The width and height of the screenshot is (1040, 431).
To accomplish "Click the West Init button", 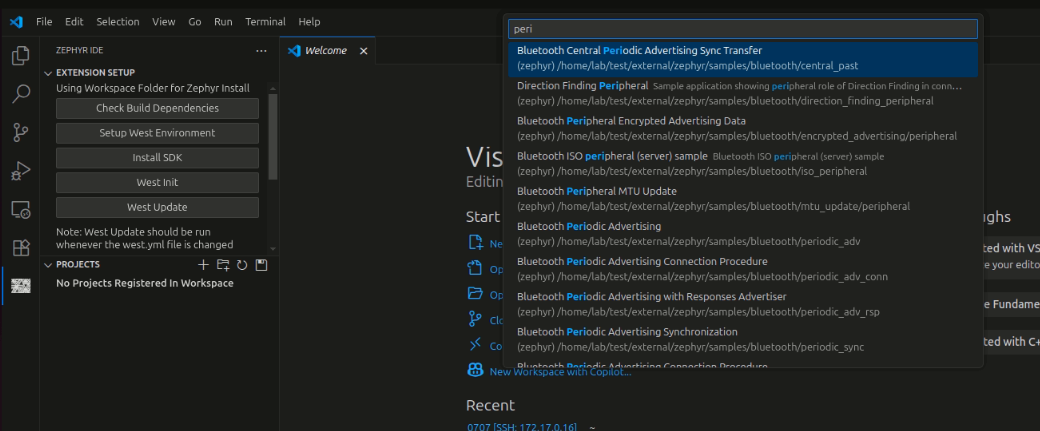I will click(x=157, y=182).
